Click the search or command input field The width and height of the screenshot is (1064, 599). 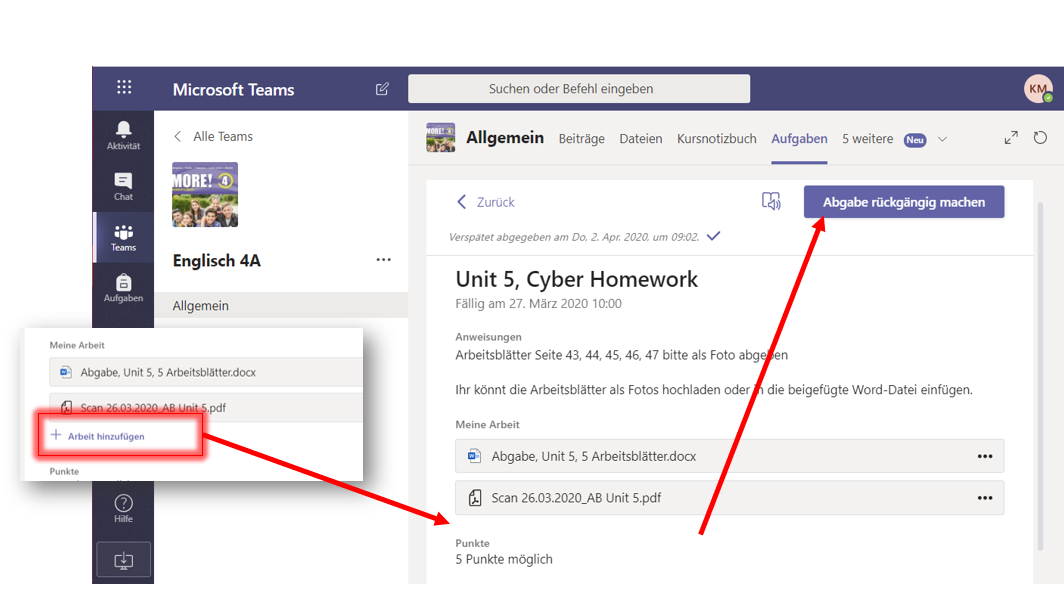click(x=578, y=89)
